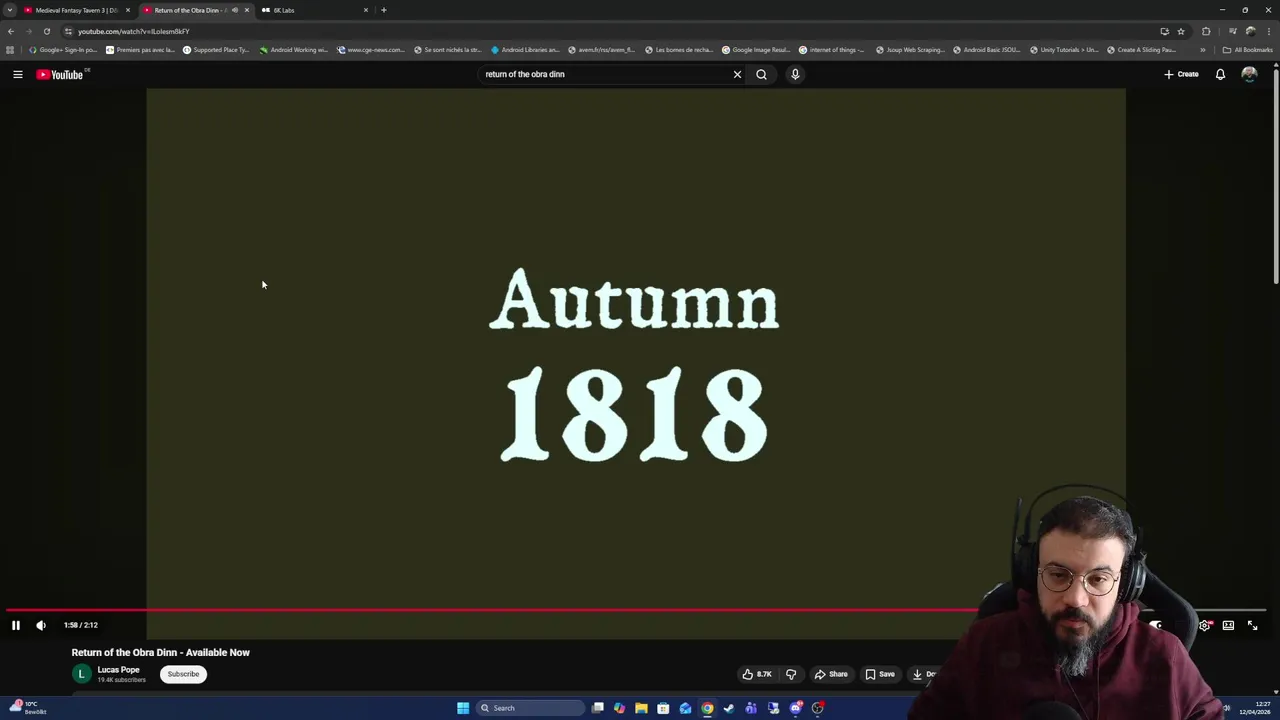Image resolution: width=1280 pixels, height=720 pixels.
Task: Switch to theater mode
Action: tap(1228, 625)
